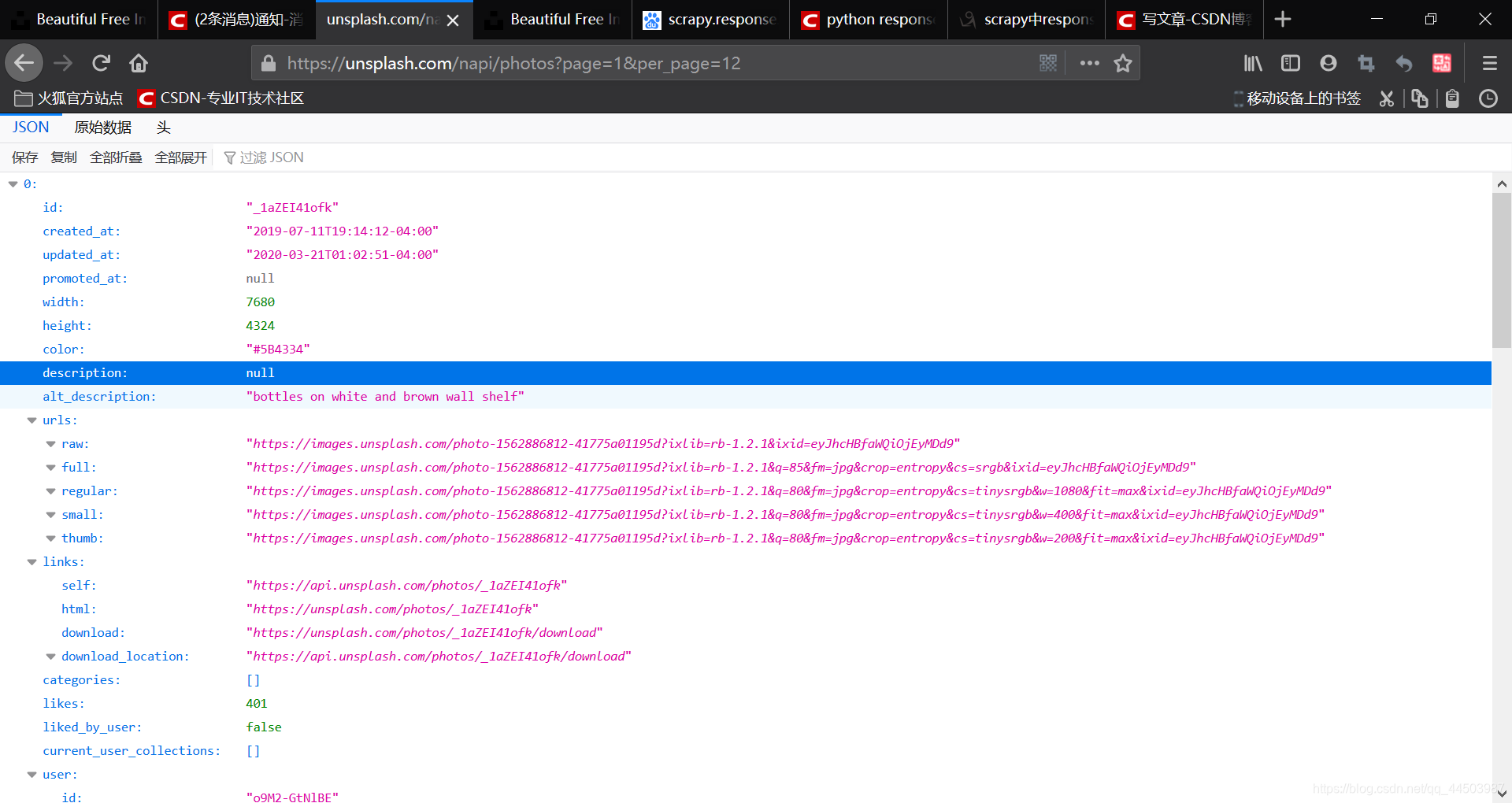Image resolution: width=1512 pixels, height=803 pixels.
Task: Click the likes value 401
Action: coord(257,704)
